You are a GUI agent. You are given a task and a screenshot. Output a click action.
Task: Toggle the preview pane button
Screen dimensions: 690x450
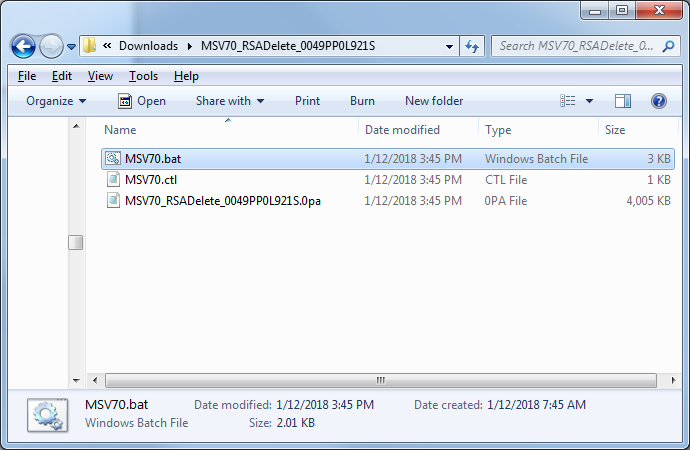pos(623,101)
